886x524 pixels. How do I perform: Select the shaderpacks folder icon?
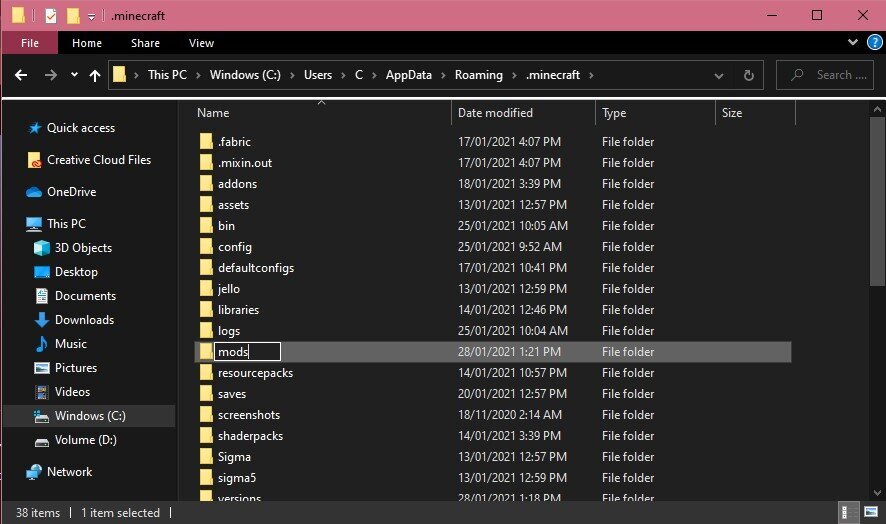coord(206,436)
